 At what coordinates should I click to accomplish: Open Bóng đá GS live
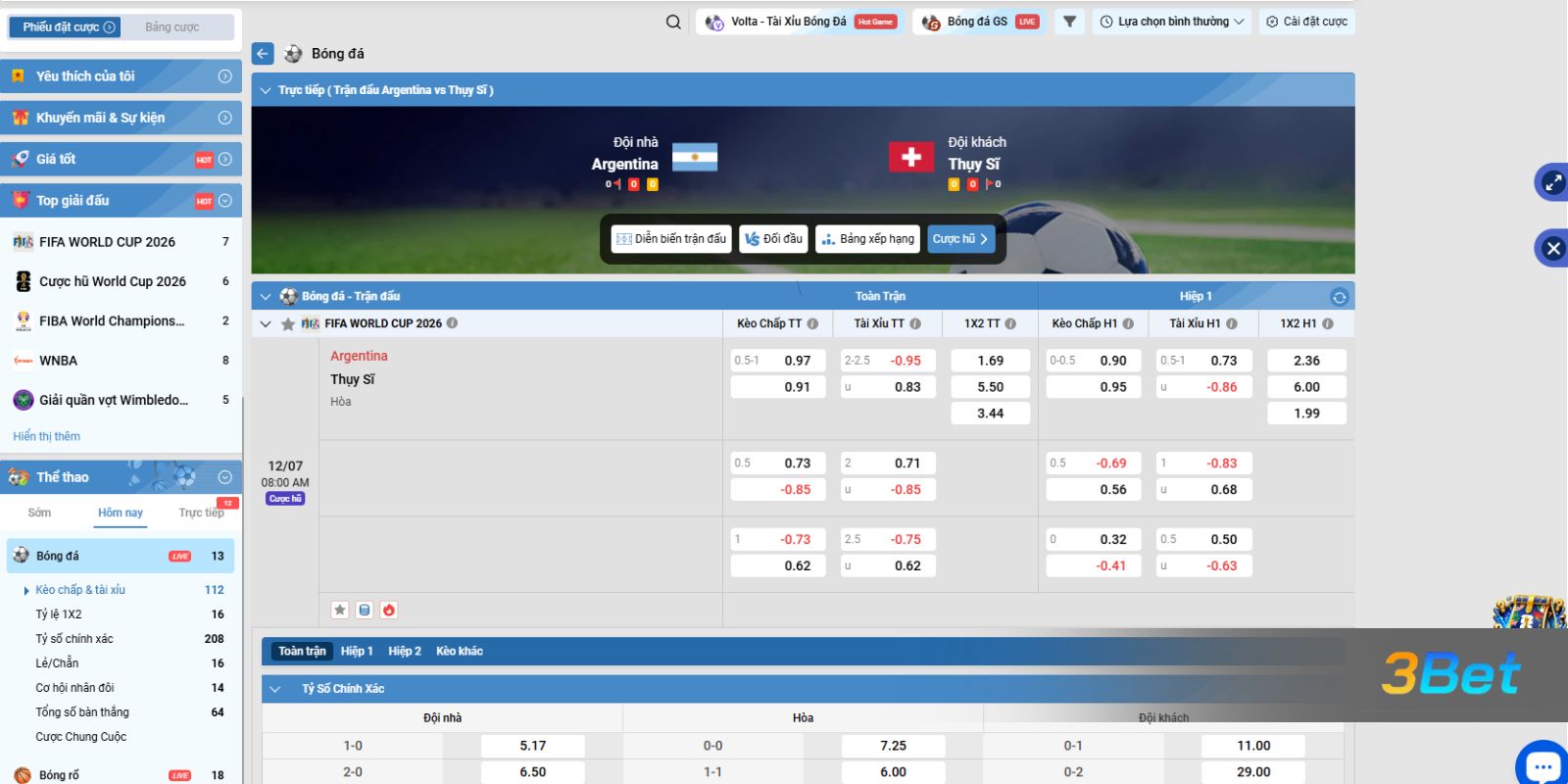pyautogui.click(x=980, y=22)
